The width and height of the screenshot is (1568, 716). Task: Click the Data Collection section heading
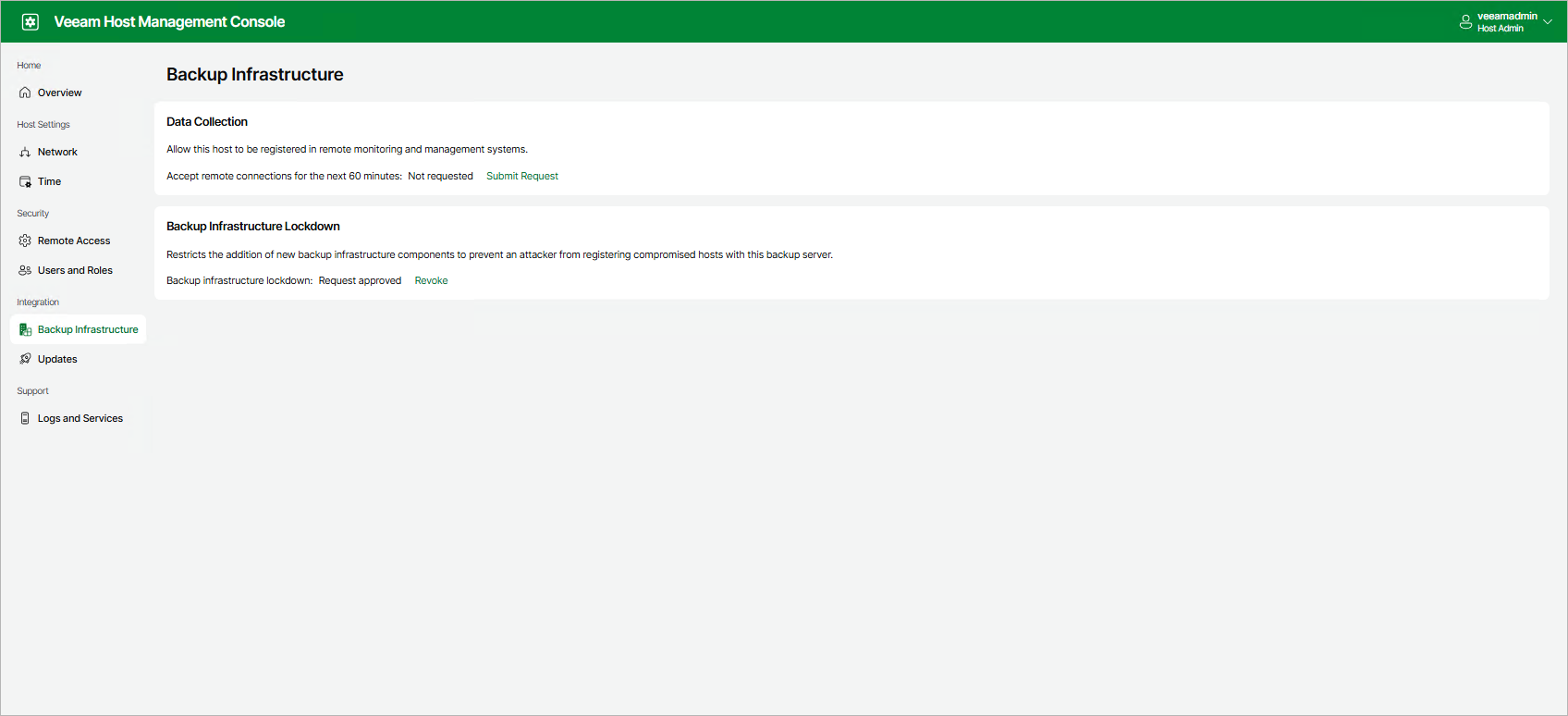click(x=207, y=121)
